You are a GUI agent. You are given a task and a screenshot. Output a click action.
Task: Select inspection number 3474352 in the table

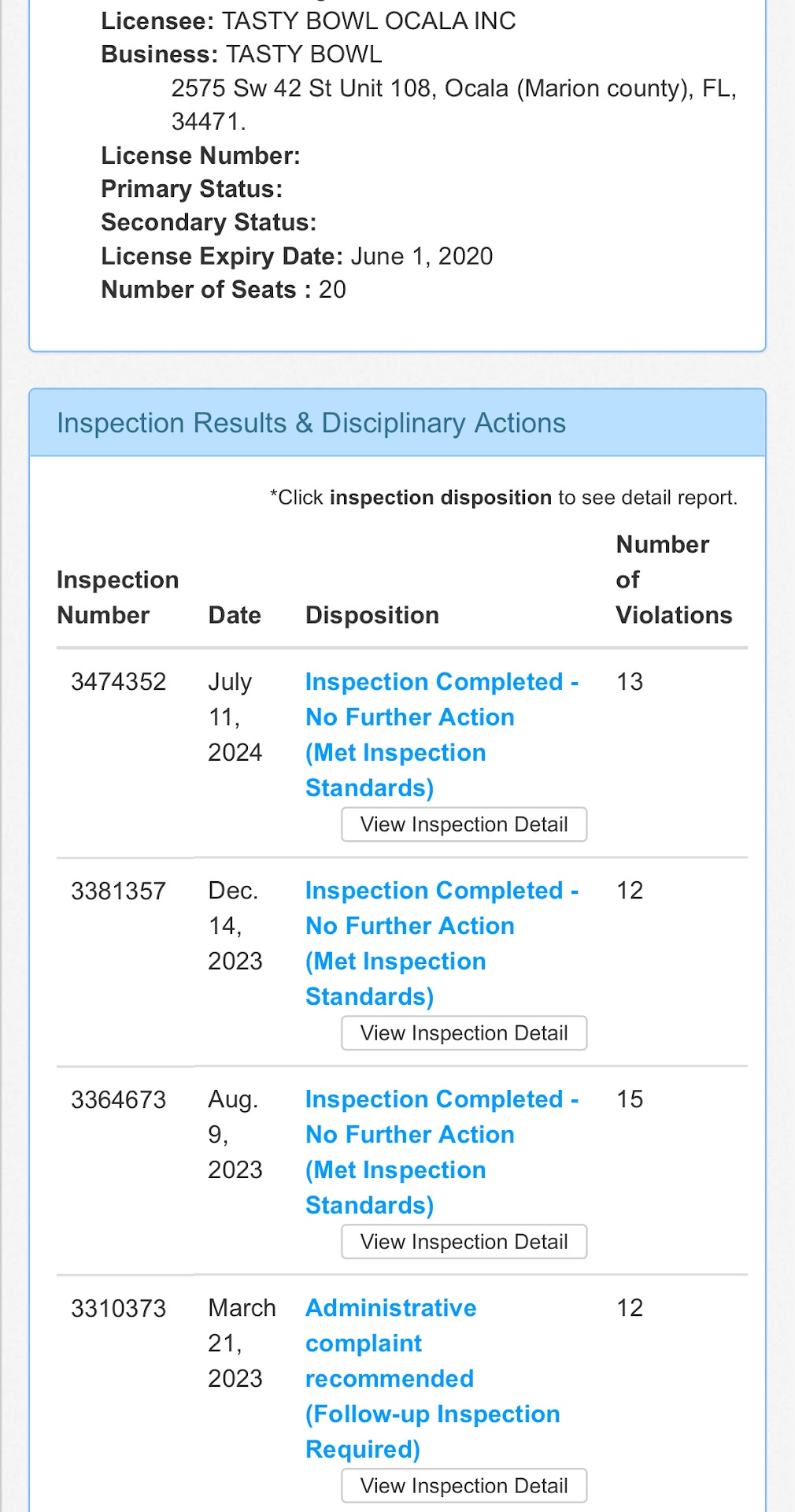[118, 681]
